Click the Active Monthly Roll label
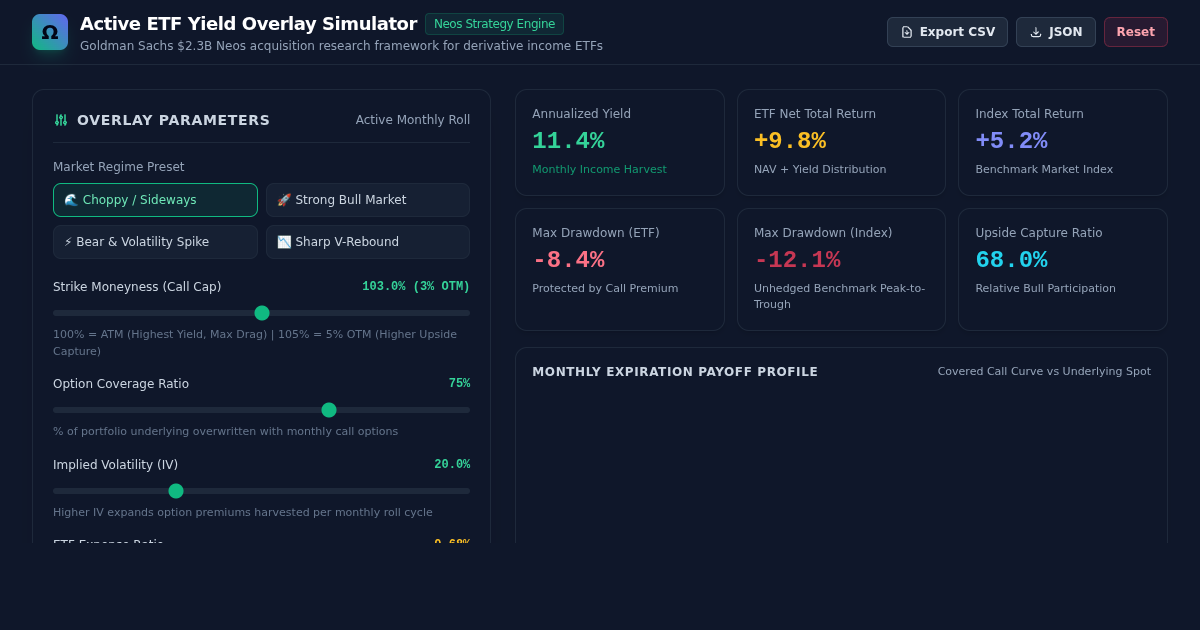Screen dimensions: 1200x630 (x=413, y=120)
